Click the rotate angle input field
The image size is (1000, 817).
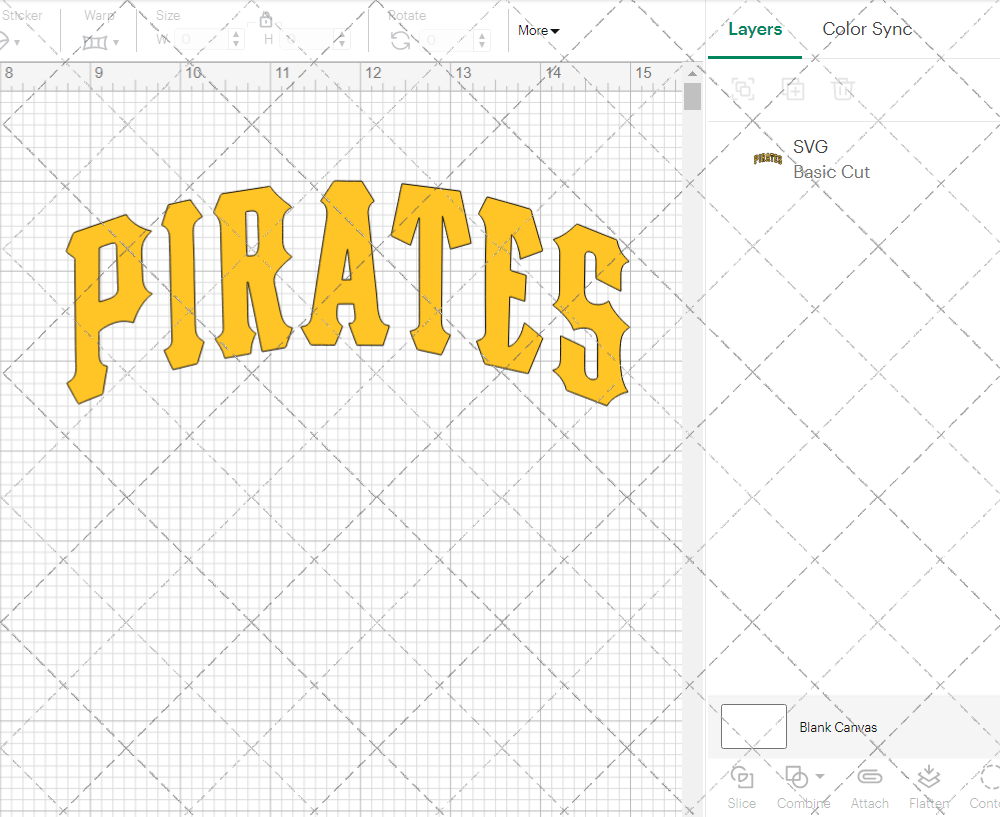448,40
